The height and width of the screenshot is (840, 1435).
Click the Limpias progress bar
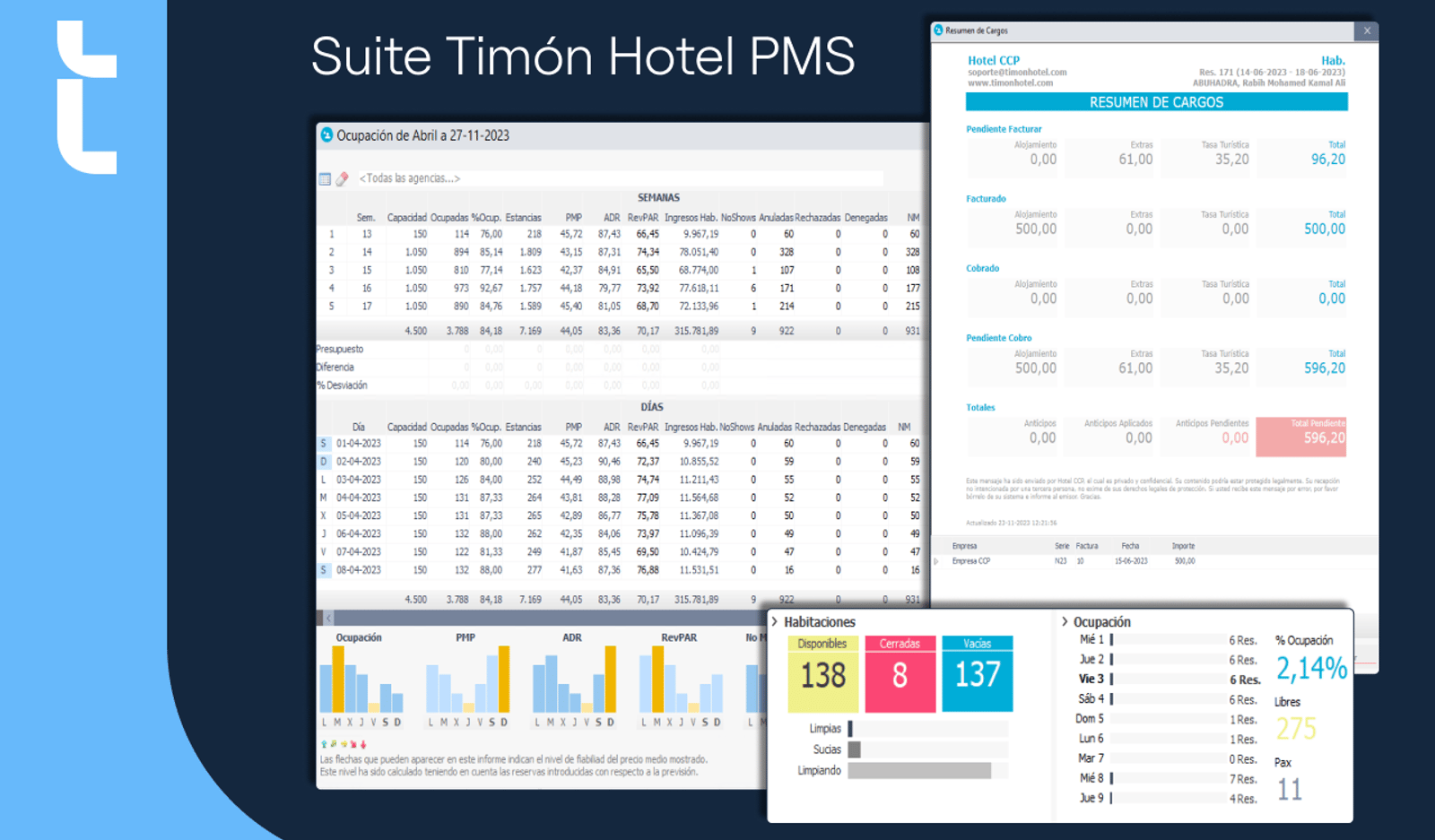click(927, 729)
